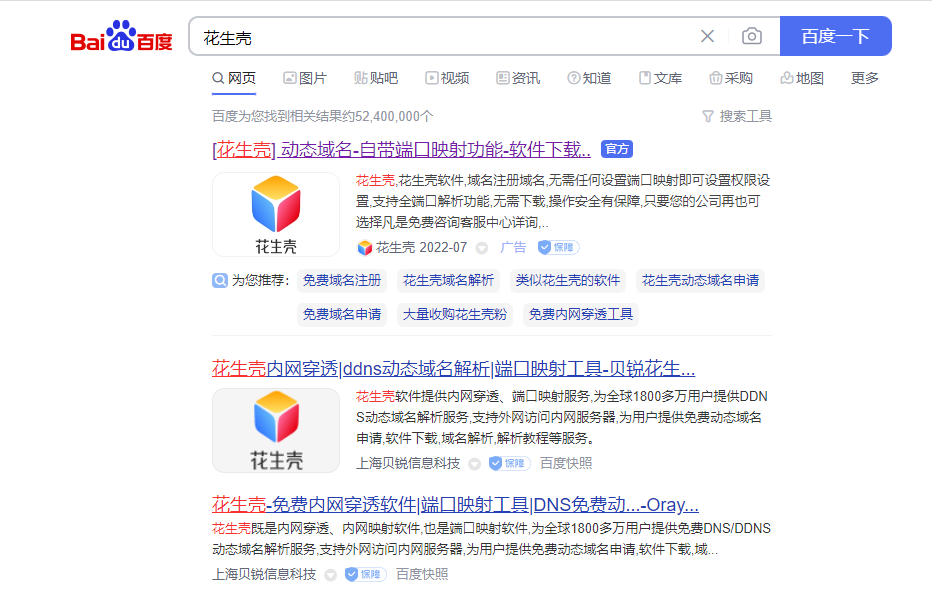Open the 地图 tab
The width and height of the screenshot is (932, 595).
(802, 78)
